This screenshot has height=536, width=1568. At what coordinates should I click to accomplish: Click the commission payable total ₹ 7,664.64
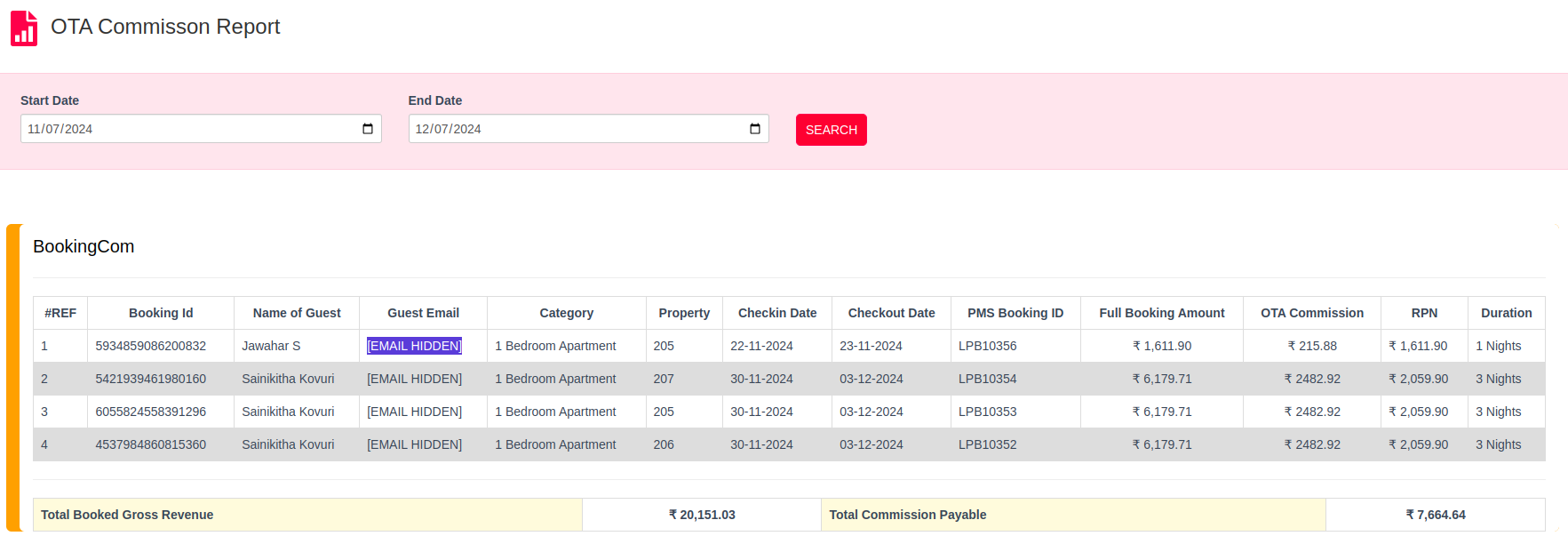tap(1436, 515)
